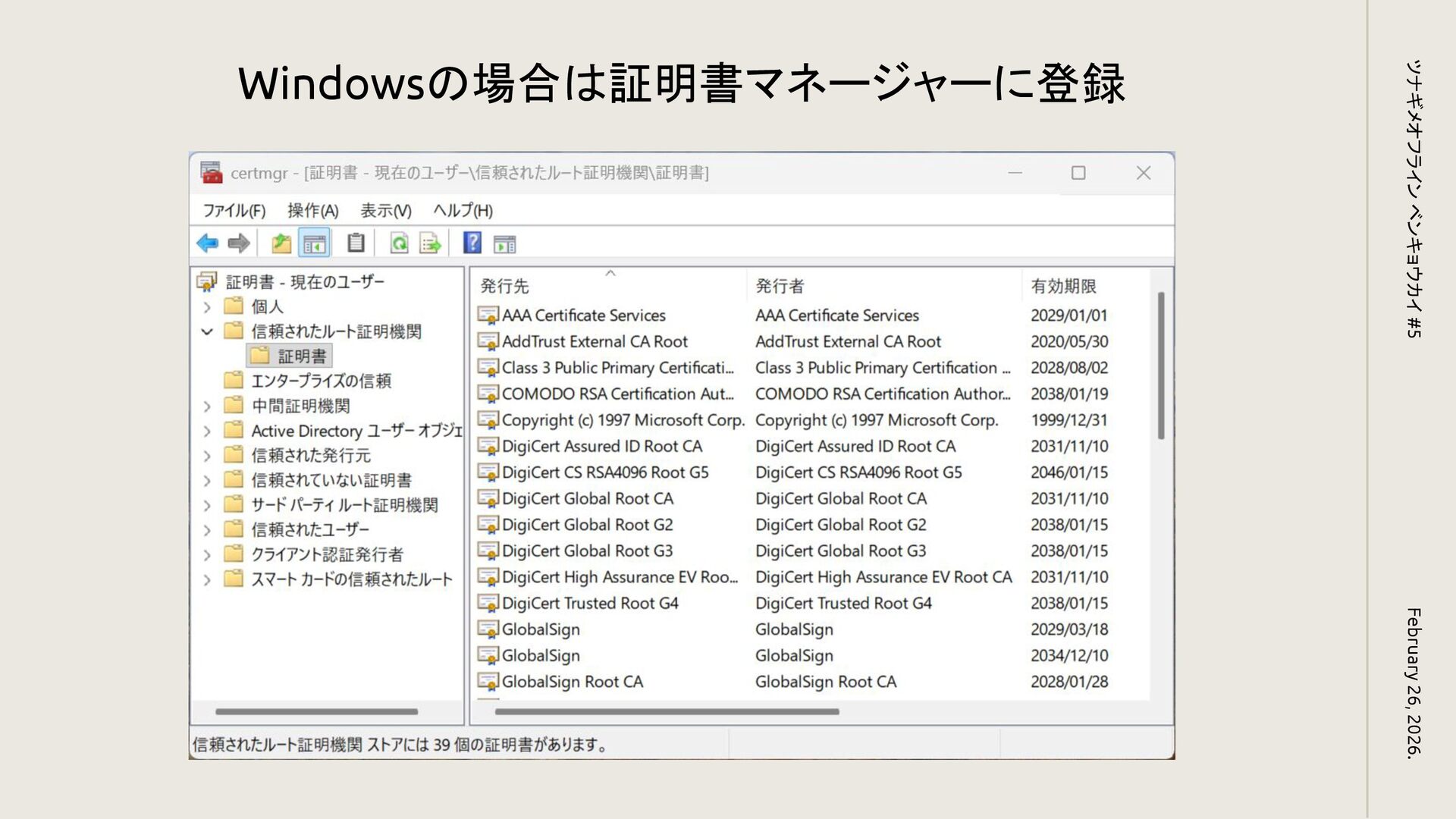This screenshot has height=819, width=1456.
Task: Click the Export list toolbar icon
Action: 430,243
